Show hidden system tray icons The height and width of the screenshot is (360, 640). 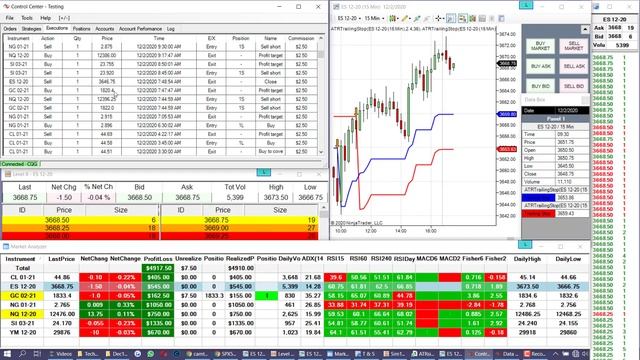556,354
